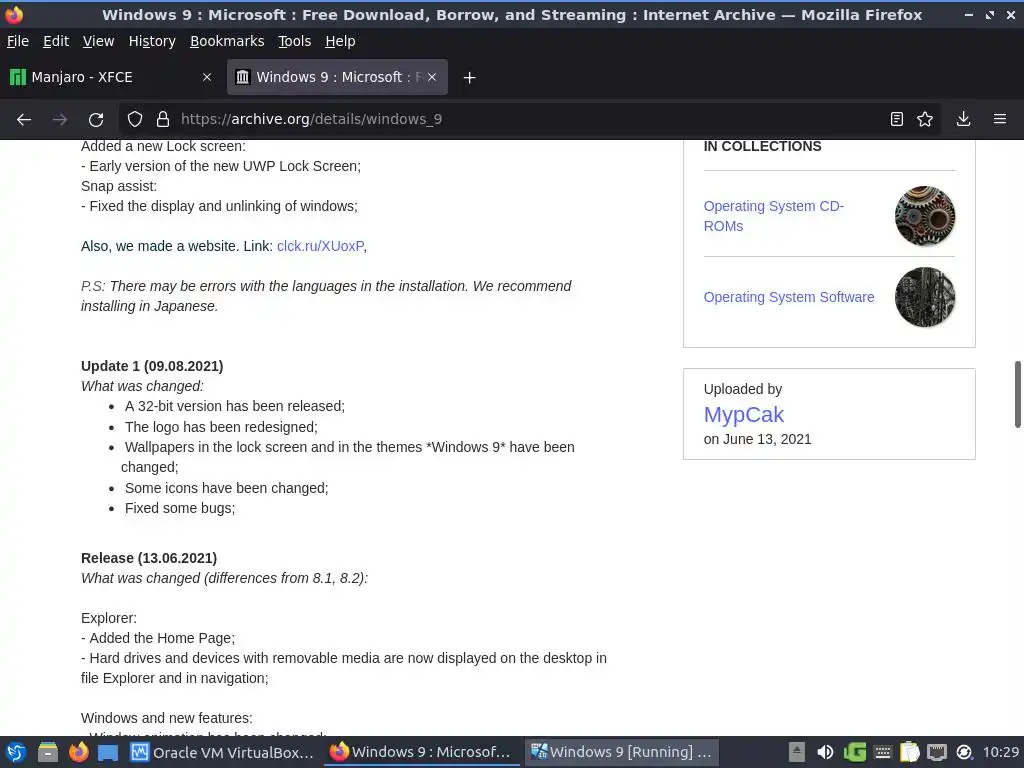Launch the file manager from taskbar
The height and width of the screenshot is (768, 1024).
(x=48, y=752)
